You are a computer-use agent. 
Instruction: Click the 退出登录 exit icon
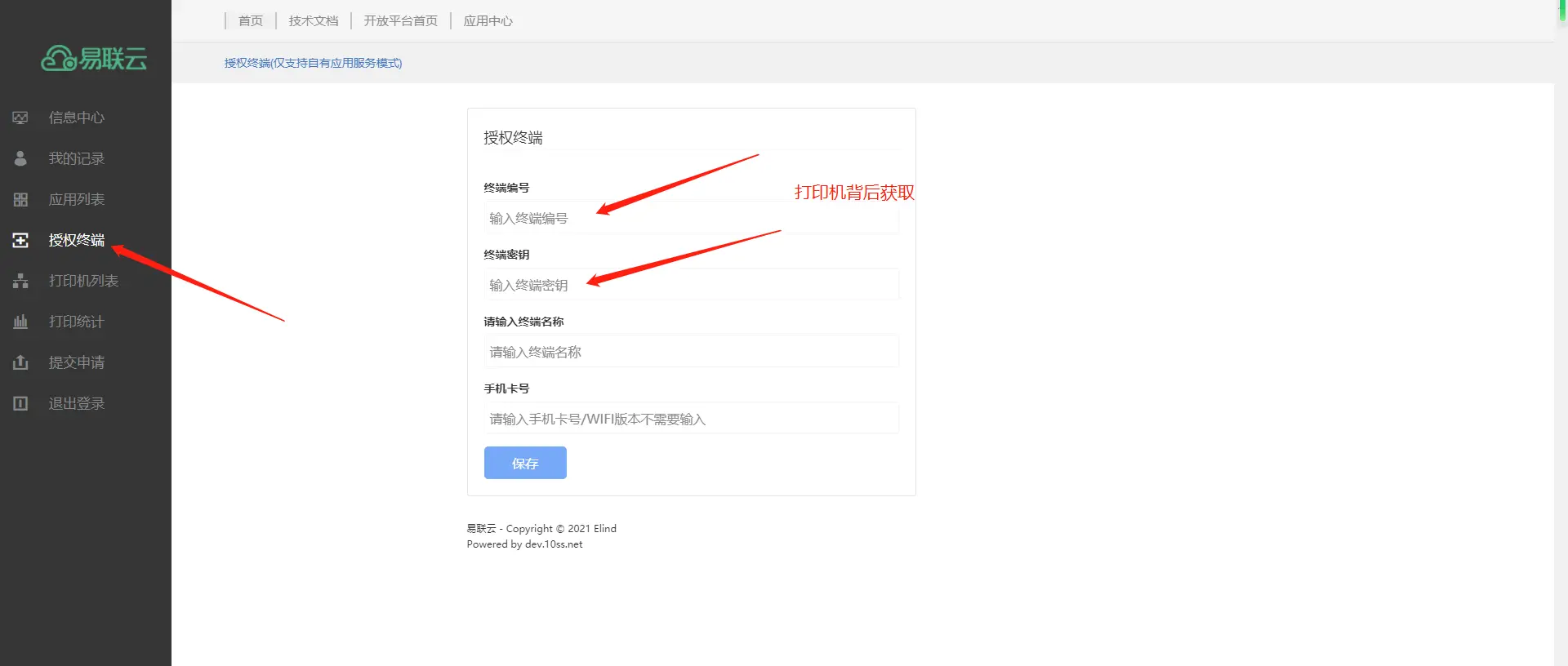point(20,403)
